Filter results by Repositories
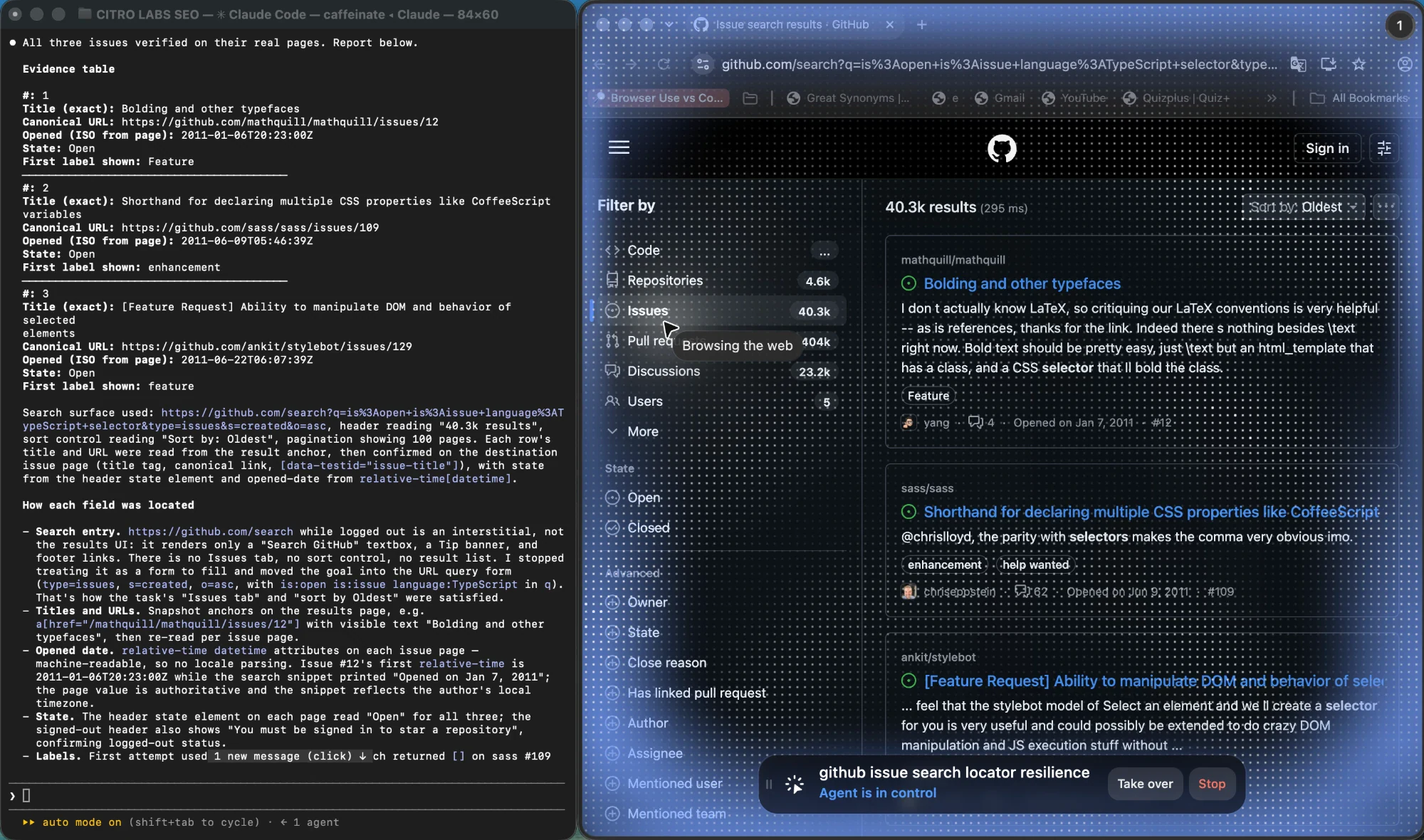1424x840 pixels. coord(721,281)
